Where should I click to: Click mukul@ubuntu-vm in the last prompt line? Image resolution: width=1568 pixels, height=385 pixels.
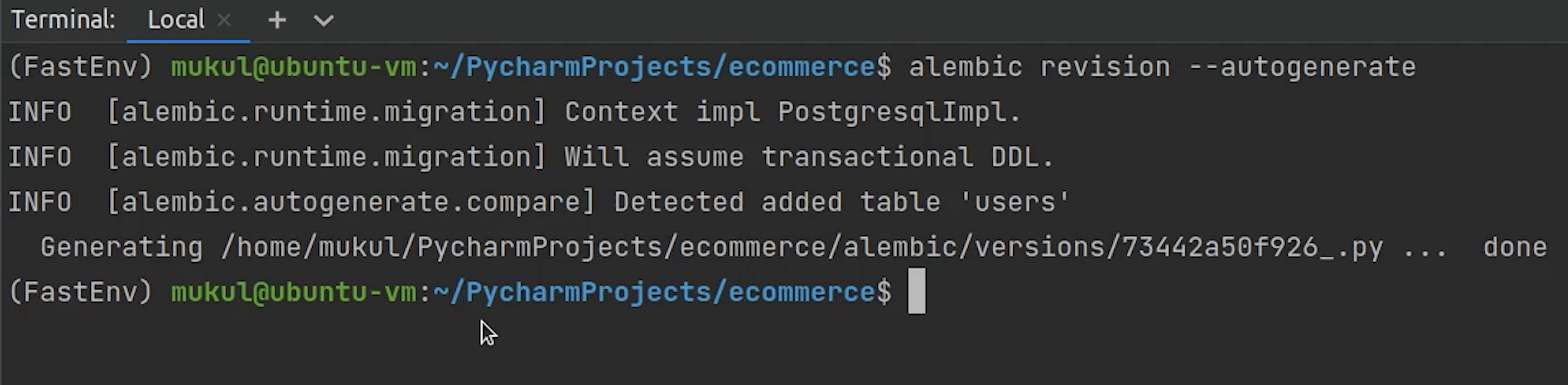(293, 292)
